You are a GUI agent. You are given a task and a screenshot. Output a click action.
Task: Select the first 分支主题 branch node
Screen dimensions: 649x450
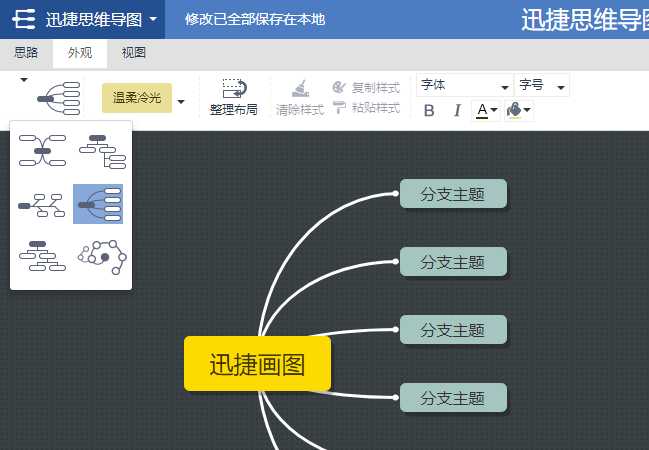pos(453,194)
